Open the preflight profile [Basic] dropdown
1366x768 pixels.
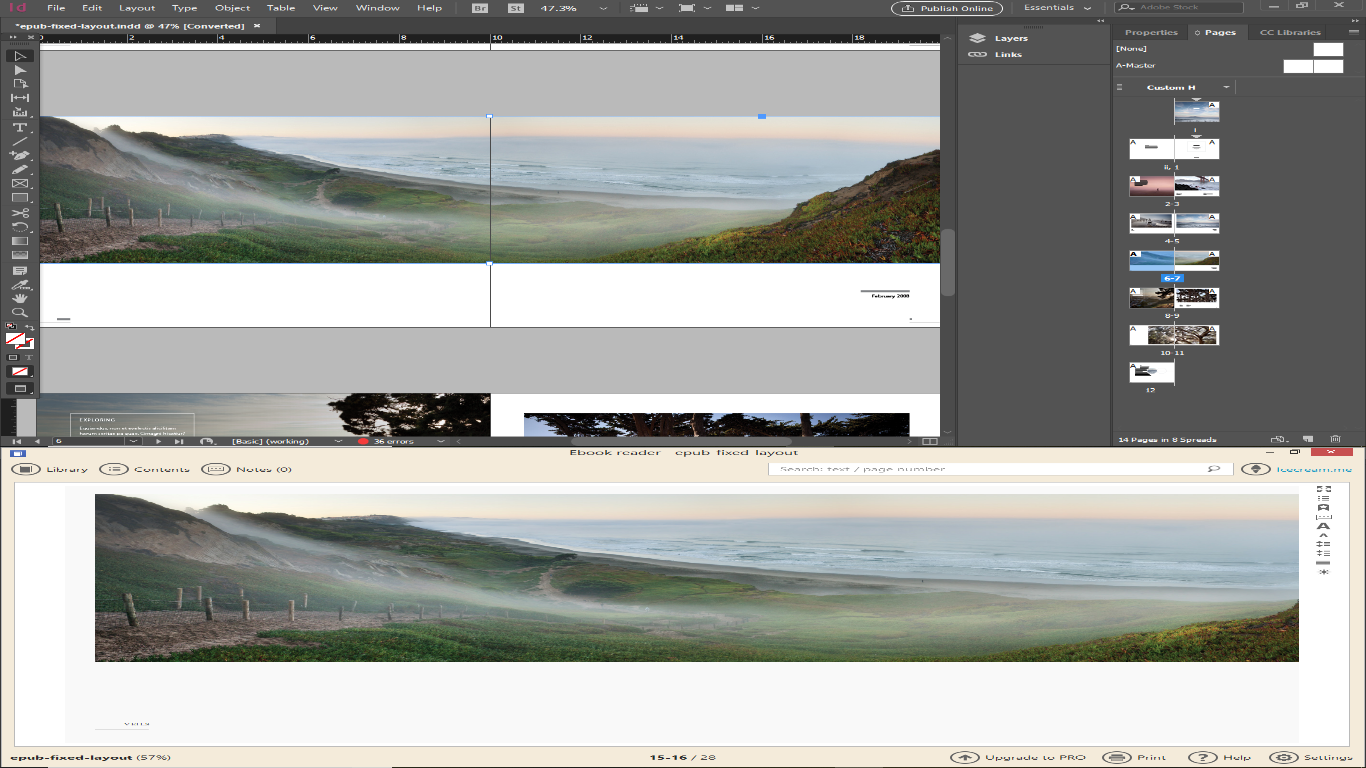click(x=338, y=441)
